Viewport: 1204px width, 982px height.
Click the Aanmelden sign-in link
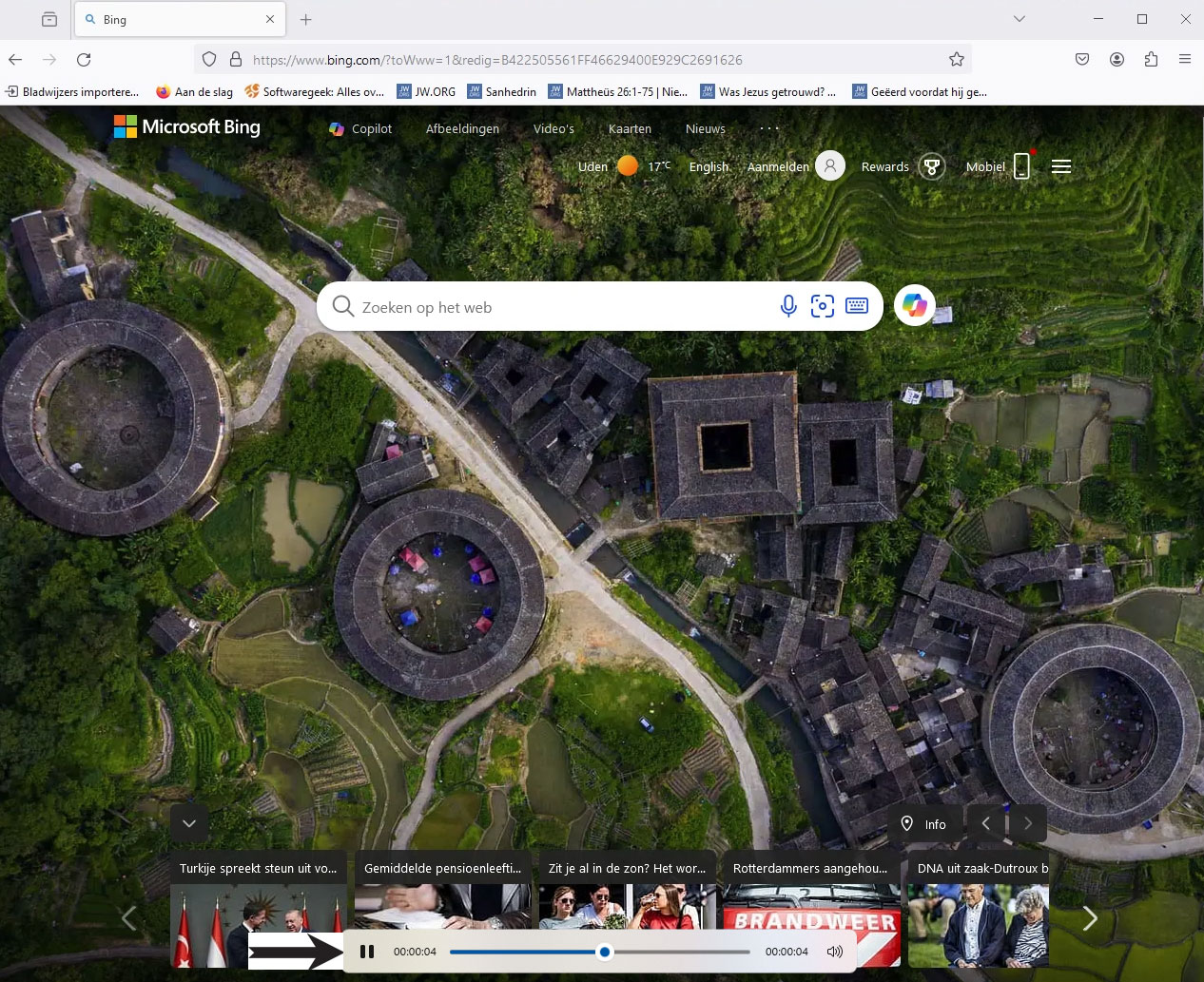778,166
